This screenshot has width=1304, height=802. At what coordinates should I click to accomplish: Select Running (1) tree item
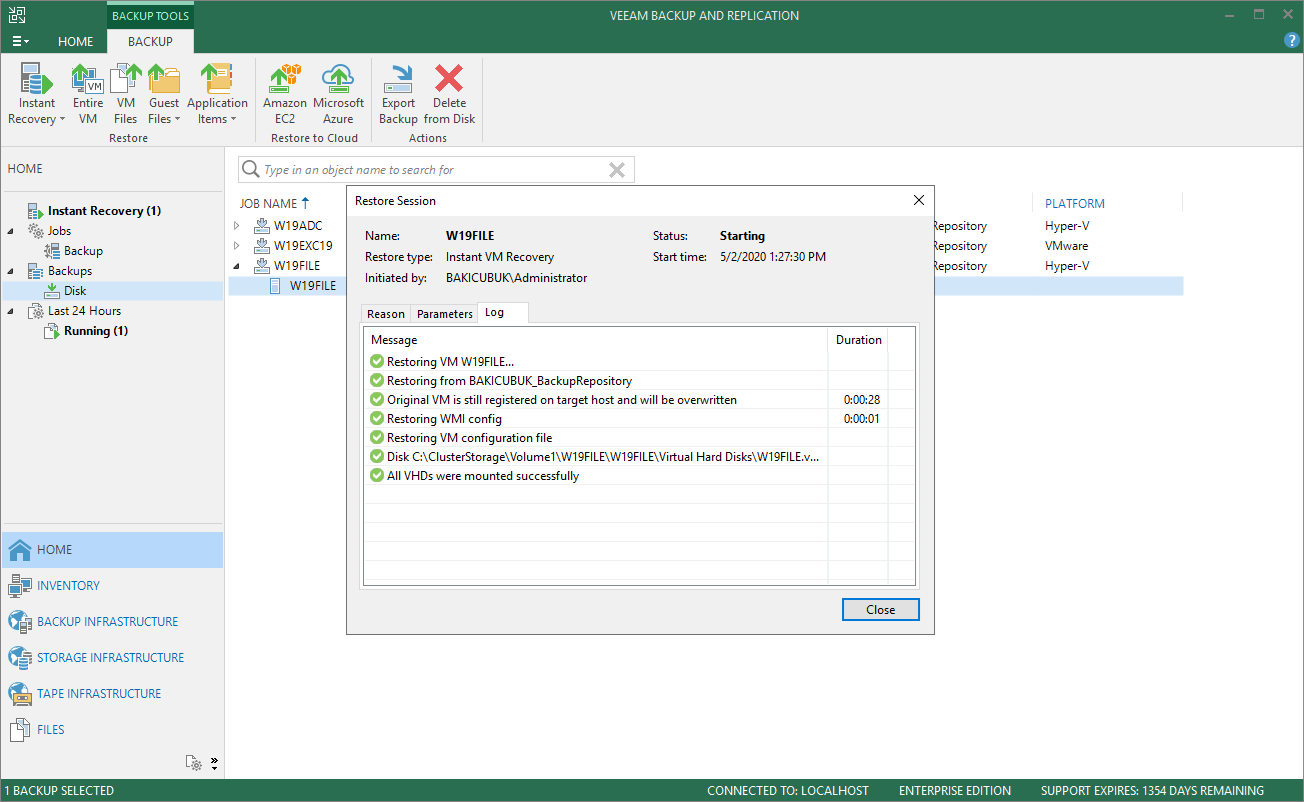point(96,331)
